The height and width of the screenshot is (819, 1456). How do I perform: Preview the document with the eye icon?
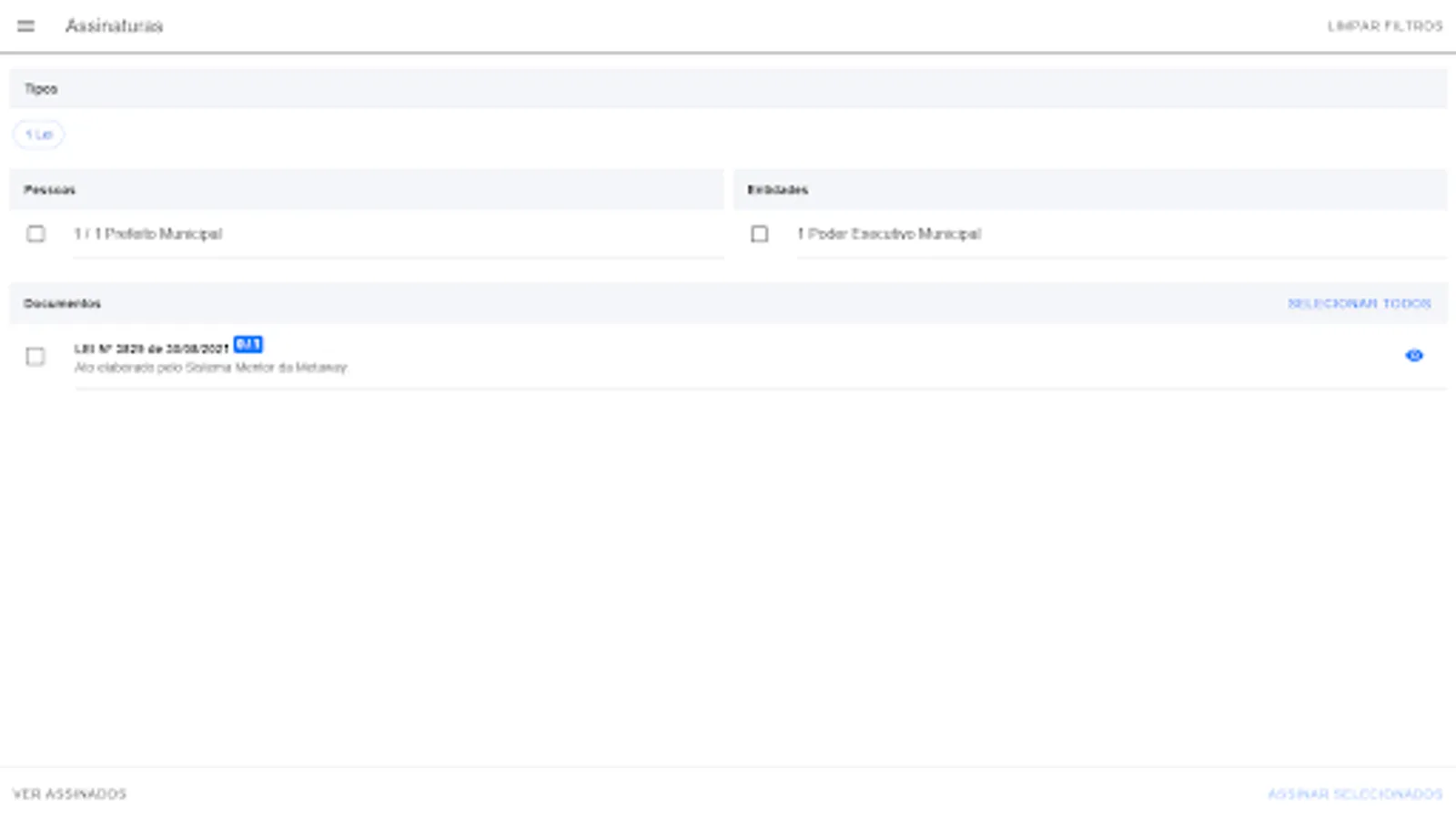[x=1414, y=356]
